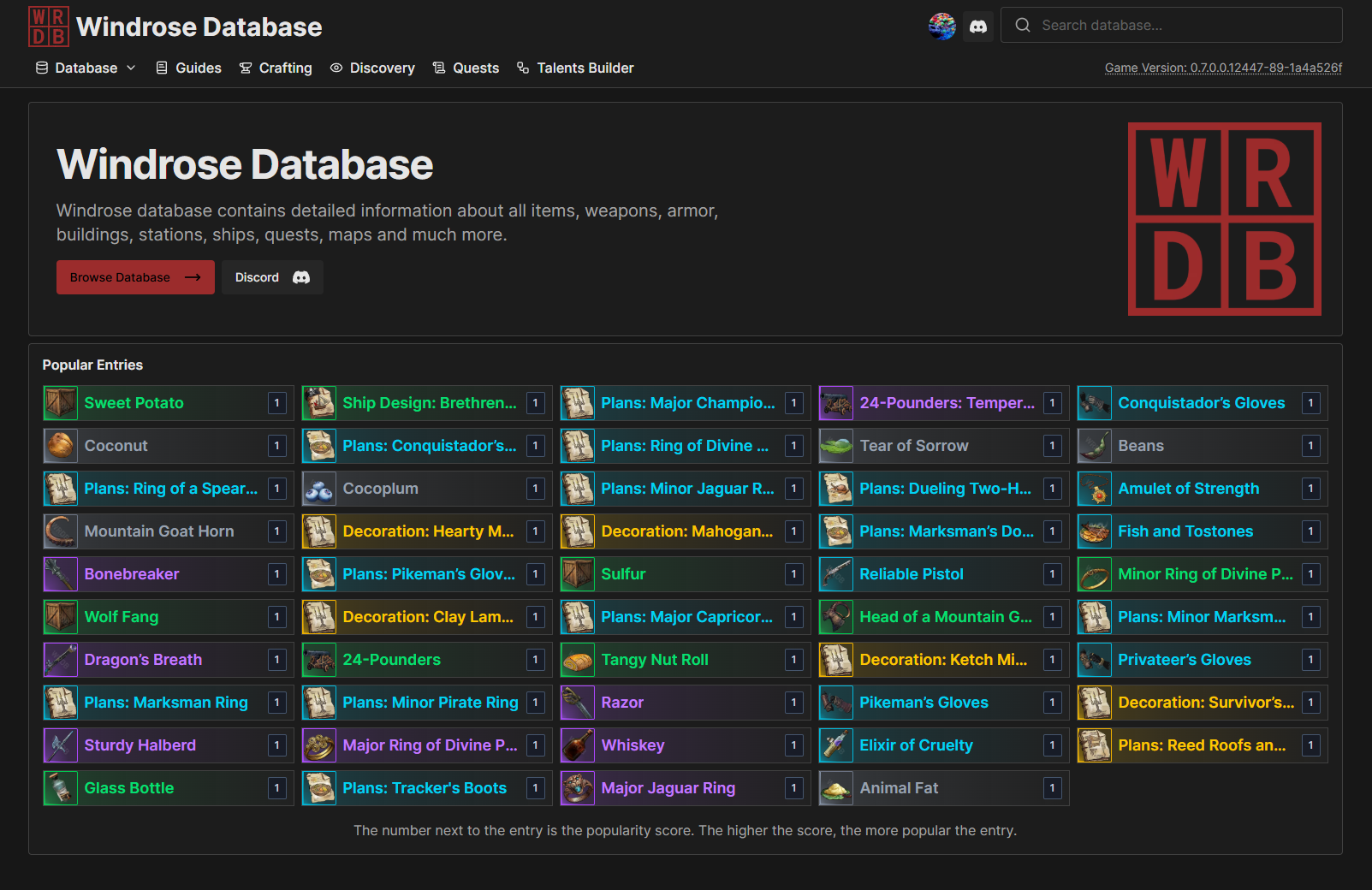This screenshot has width=1372, height=890.
Task: Click the WRDB logo in the top-left corner
Action: pos(48,26)
